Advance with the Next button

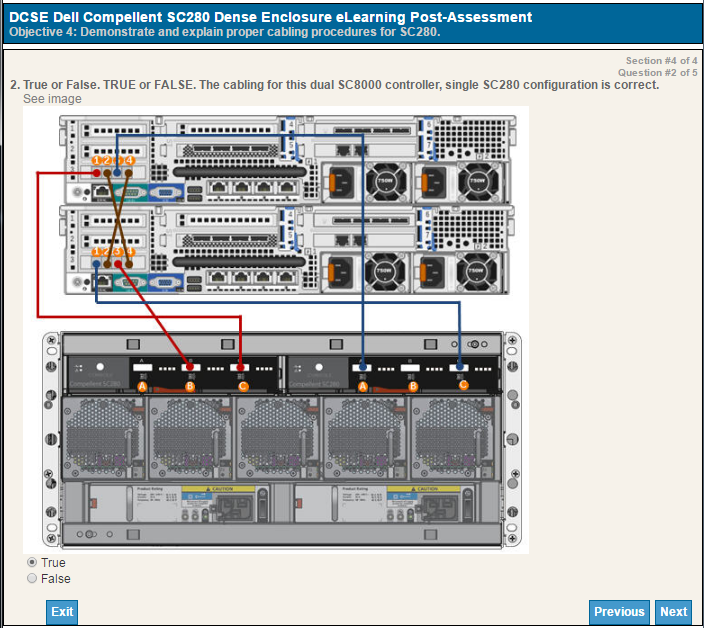(673, 612)
